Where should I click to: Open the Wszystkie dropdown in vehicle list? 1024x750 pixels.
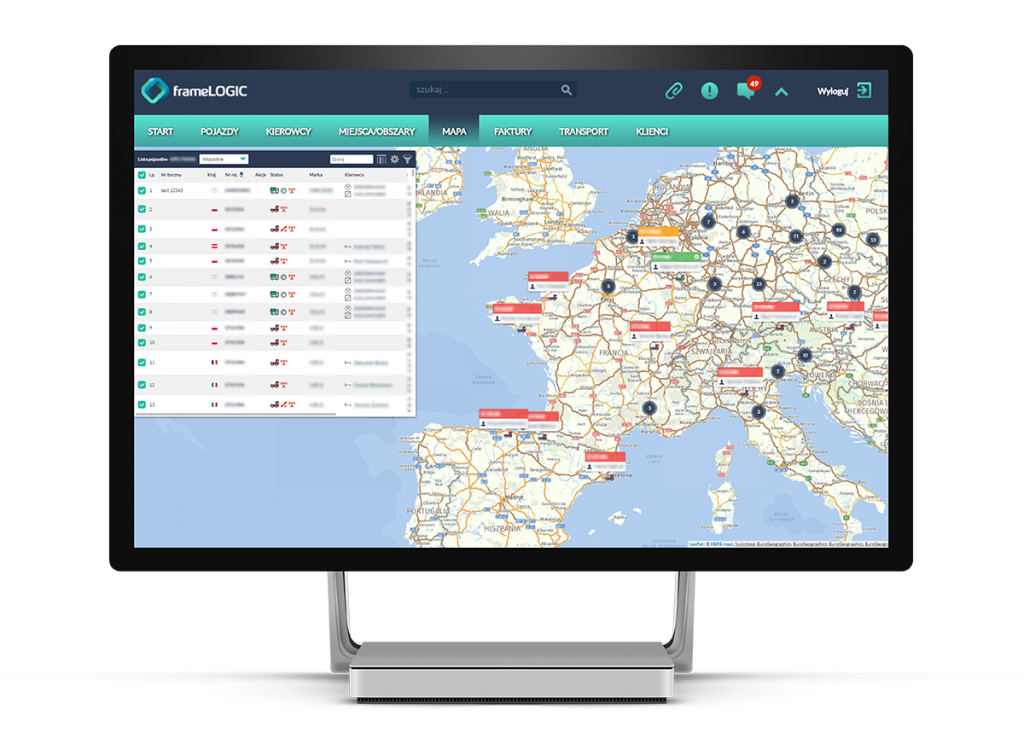pyautogui.click(x=223, y=159)
